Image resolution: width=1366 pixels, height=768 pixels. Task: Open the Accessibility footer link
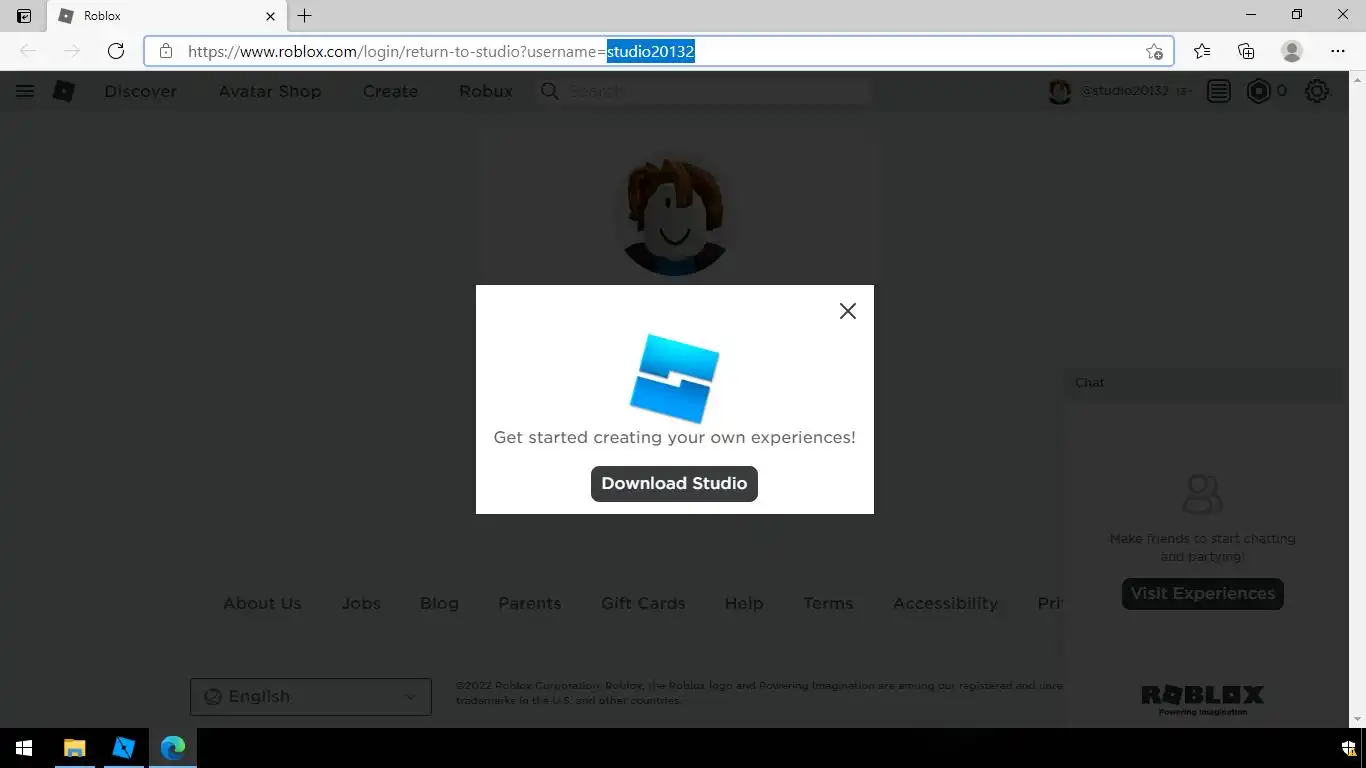pos(945,603)
